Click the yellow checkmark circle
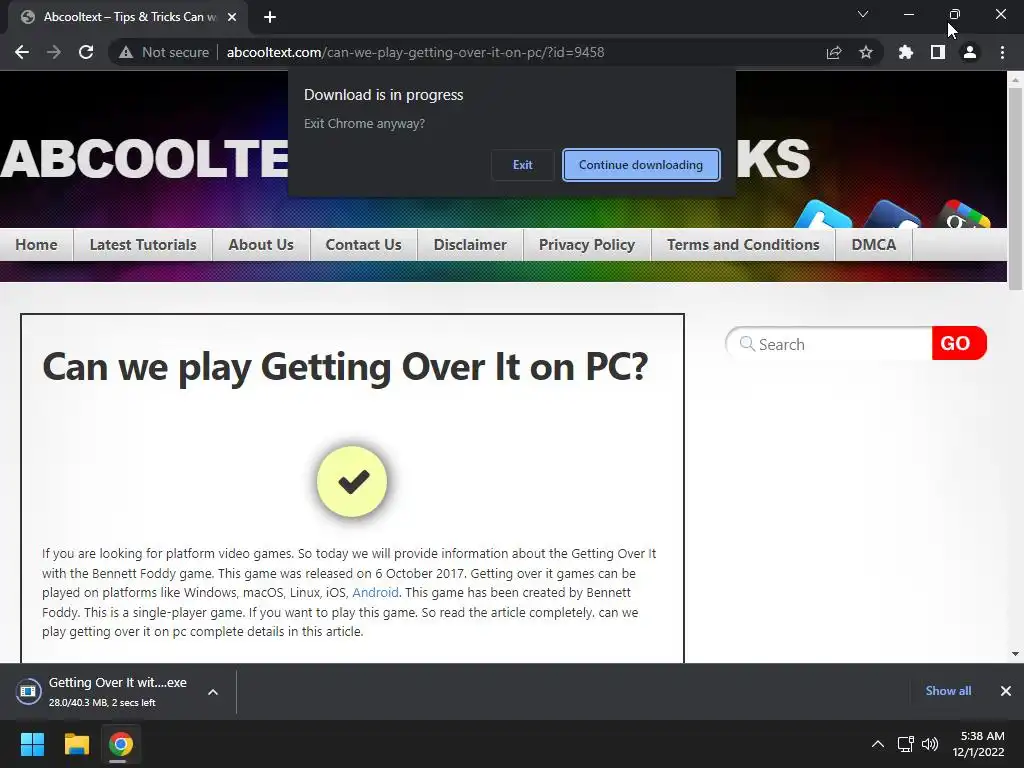 (x=352, y=482)
